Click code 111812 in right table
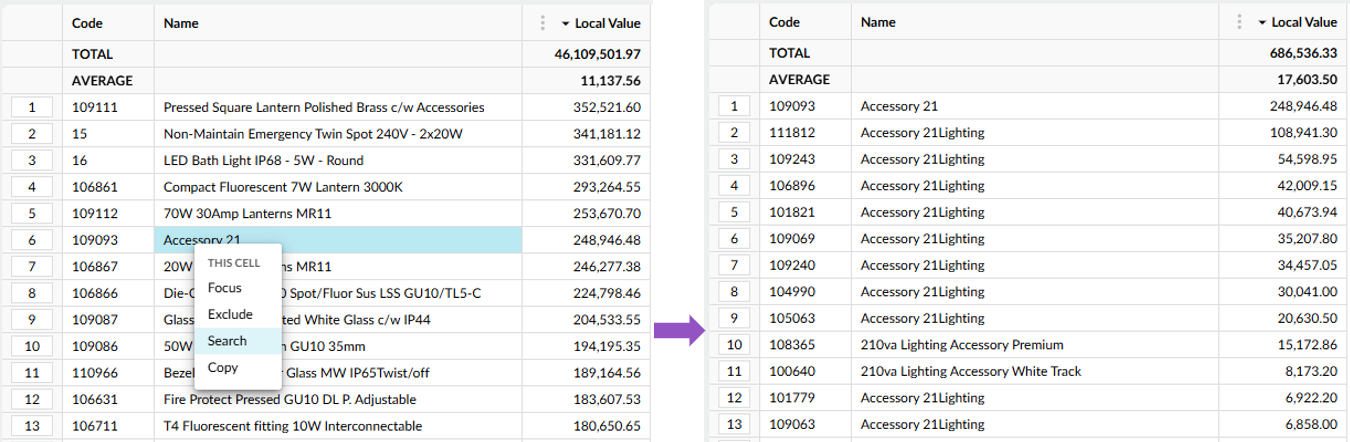Screen dimensions: 1350x442 (x=789, y=133)
